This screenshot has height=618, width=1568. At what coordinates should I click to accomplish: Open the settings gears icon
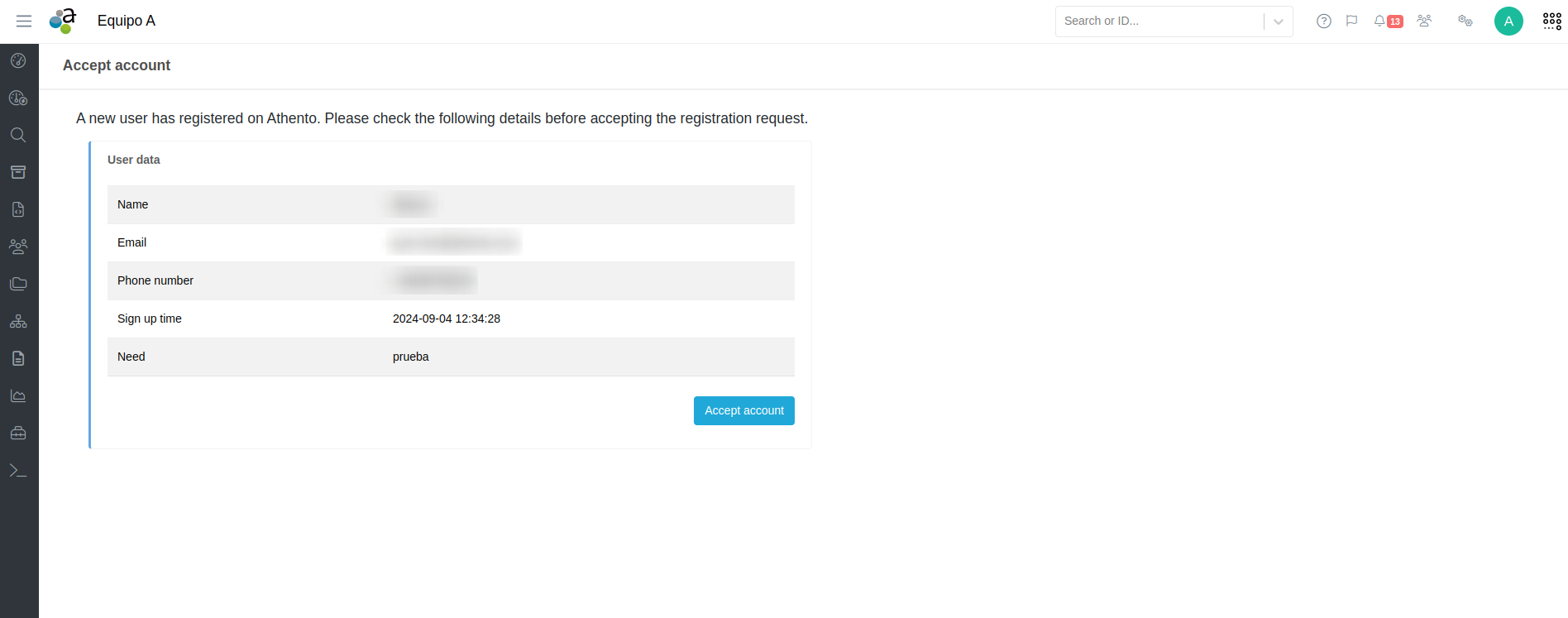(x=1465, y=22)
